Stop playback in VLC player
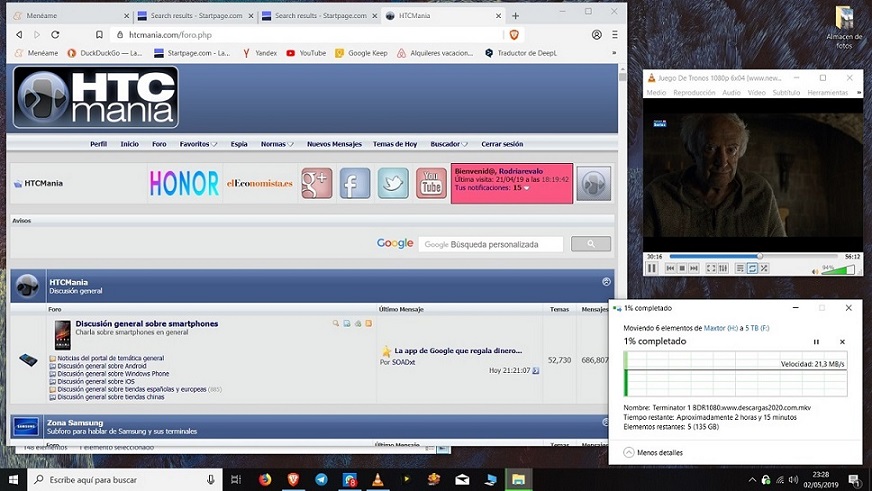This screenshot has width=872, height=491. pyautogui.click(x=682, y=269)
